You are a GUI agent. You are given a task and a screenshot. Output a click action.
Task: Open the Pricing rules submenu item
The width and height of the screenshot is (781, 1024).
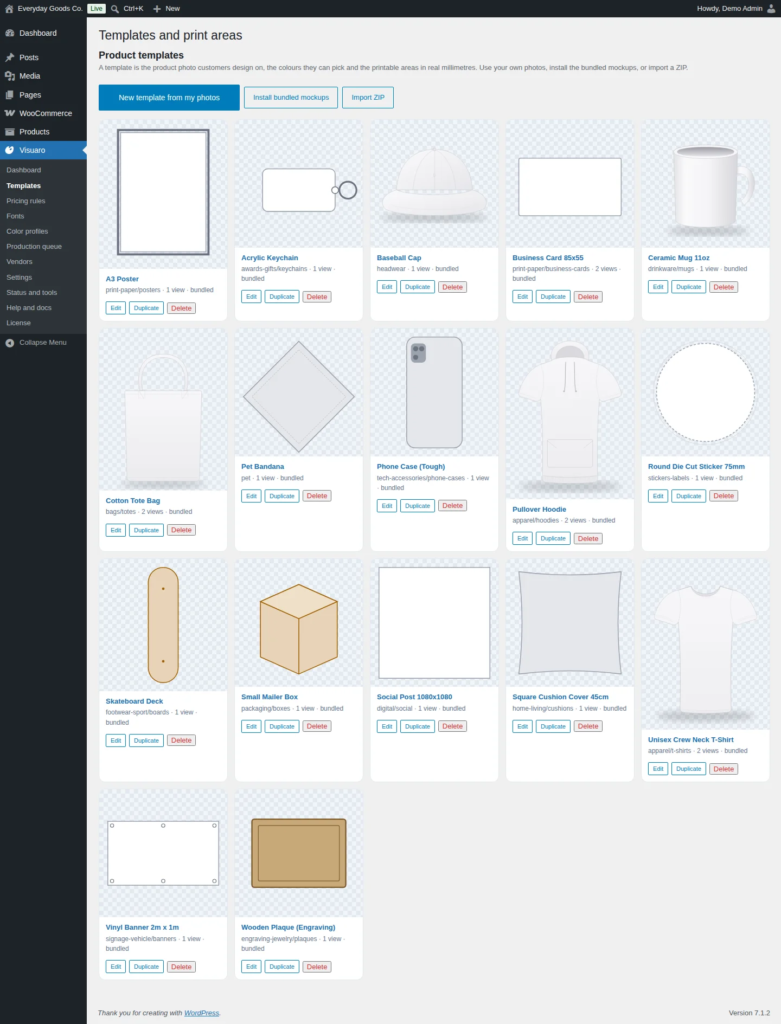(x=26, y=200)
